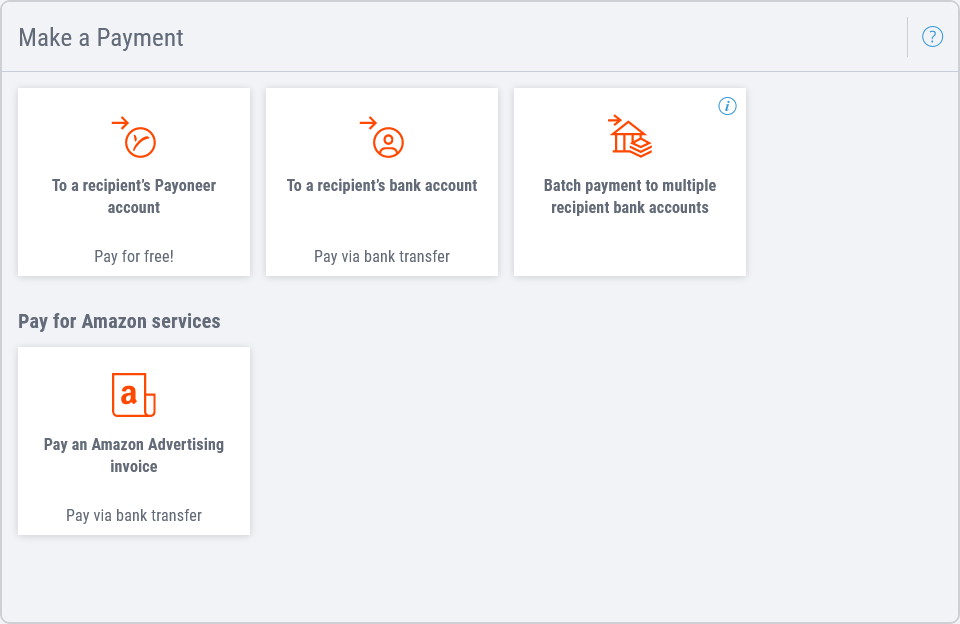
Task: Click the "Make a Payment" heading
Action: (101, 37)
